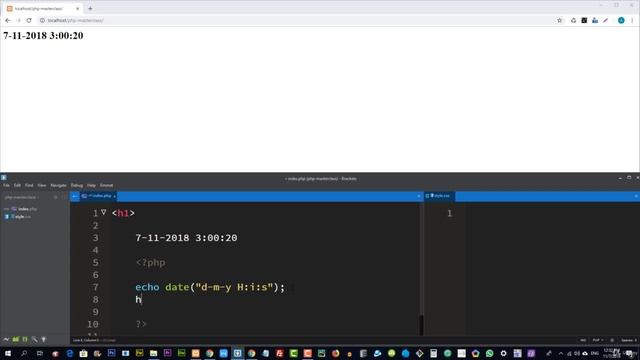640x360 pixels.
Task: Open the Emmet menu in Brackets
Action: pos(107,185)
